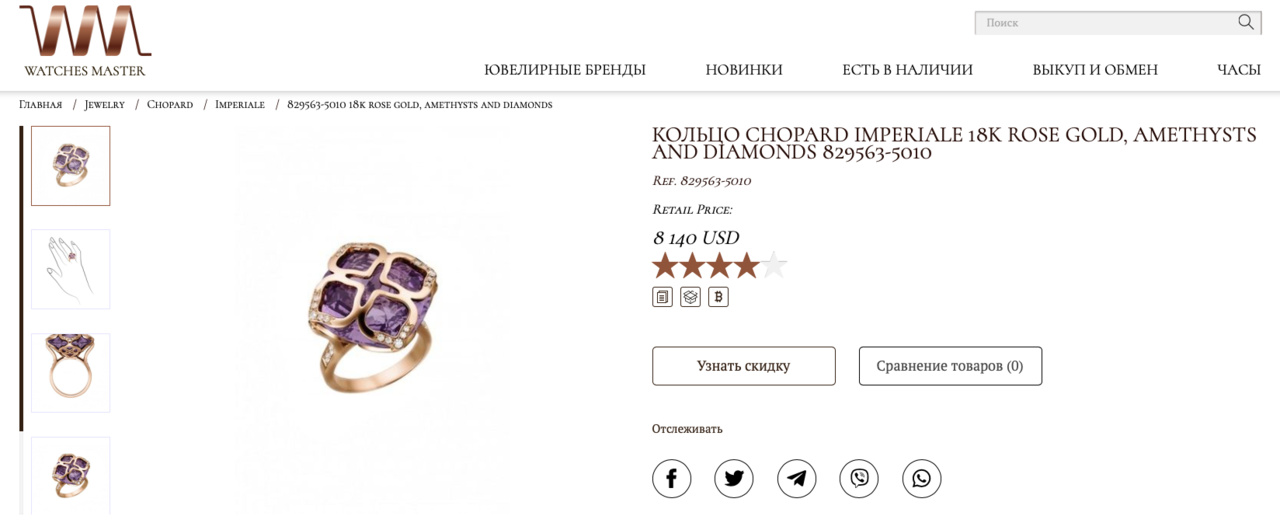Screen dimensions: 1280x530
Task: Open the Новинки menu item
Action: 744,70
